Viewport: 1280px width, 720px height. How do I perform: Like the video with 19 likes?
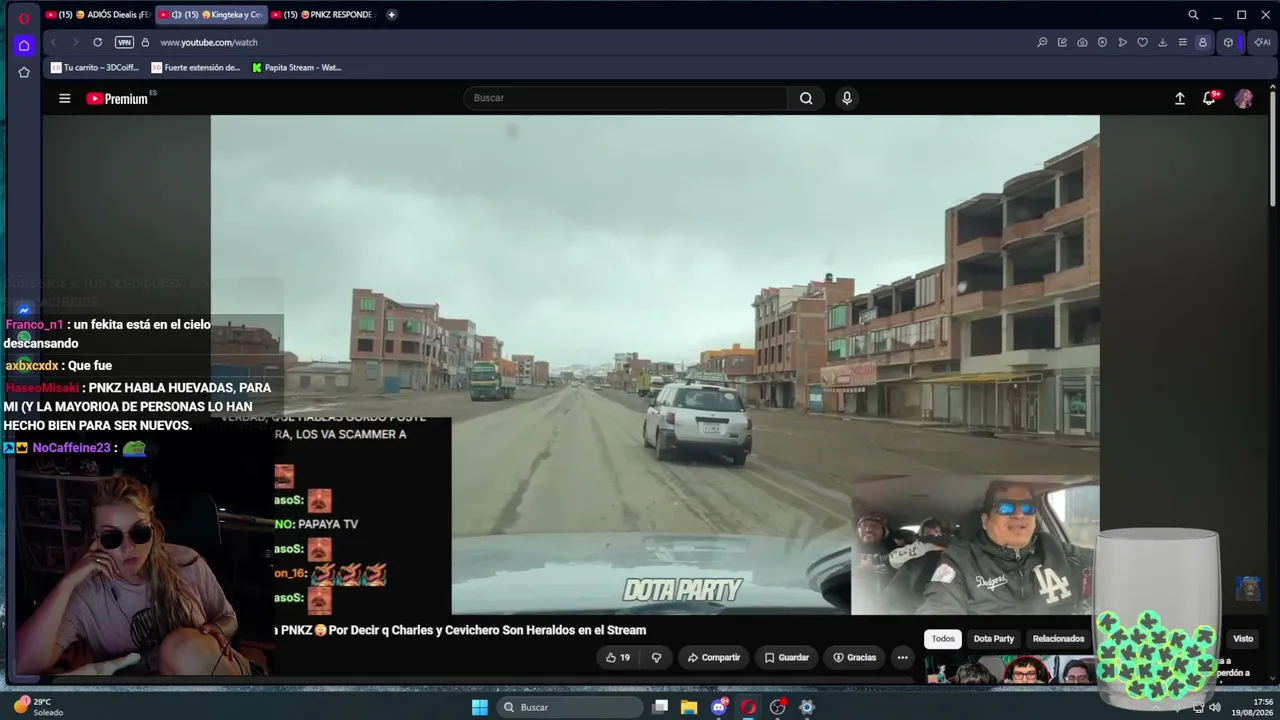[x=618, y=657]
